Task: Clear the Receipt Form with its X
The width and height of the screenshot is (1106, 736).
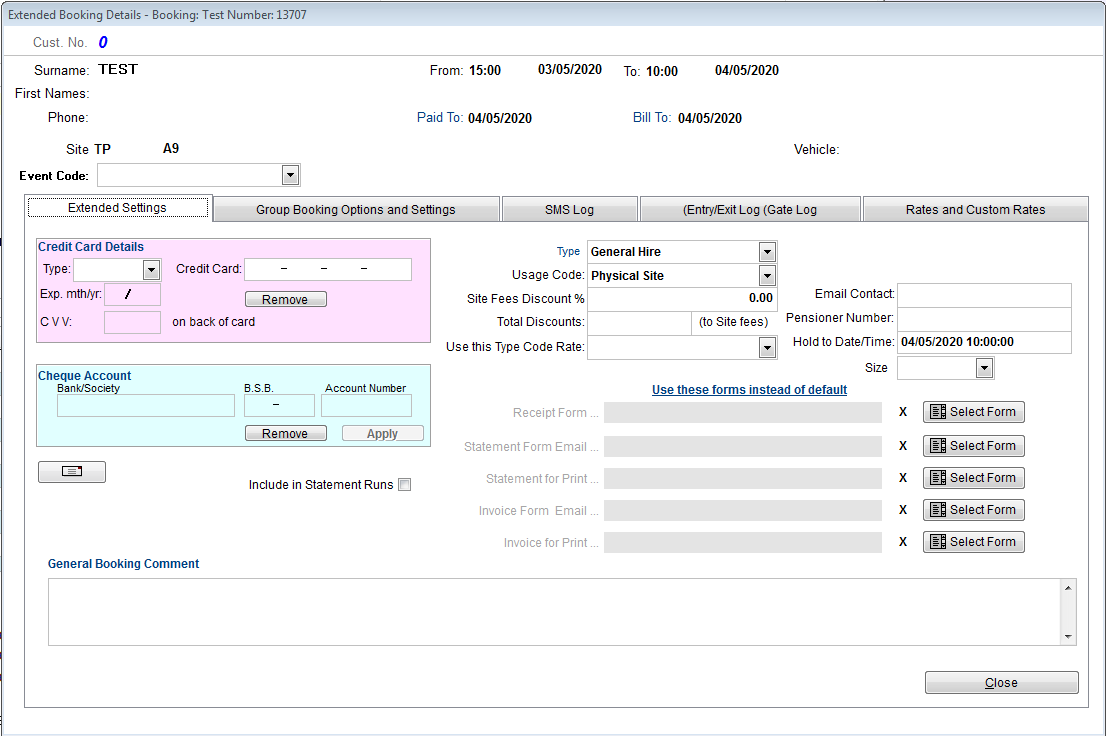Action: pos(903,412)
